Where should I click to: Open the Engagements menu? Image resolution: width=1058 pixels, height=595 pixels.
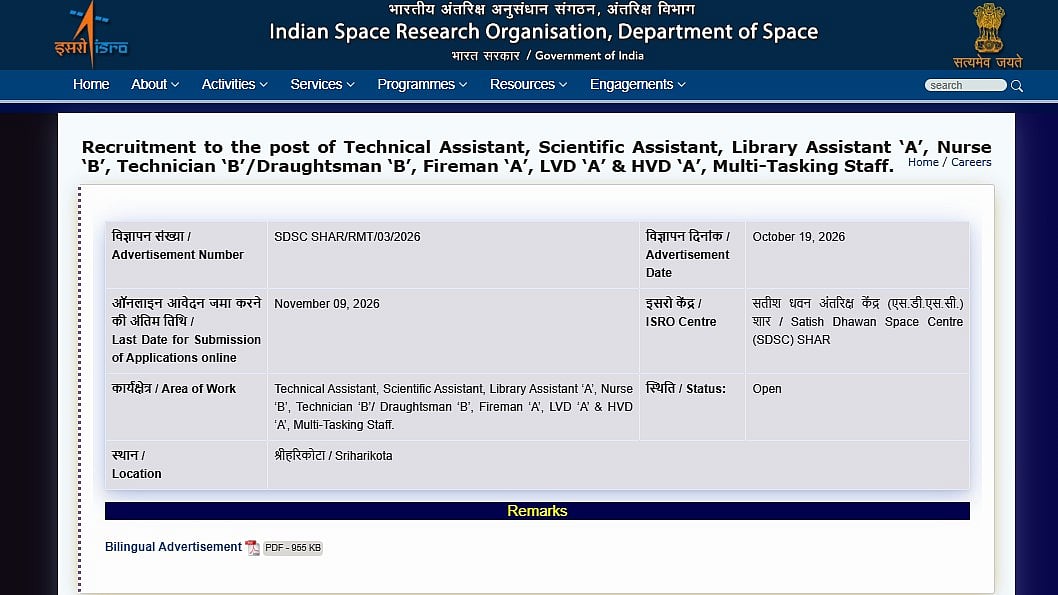click(x=638, y=84)
